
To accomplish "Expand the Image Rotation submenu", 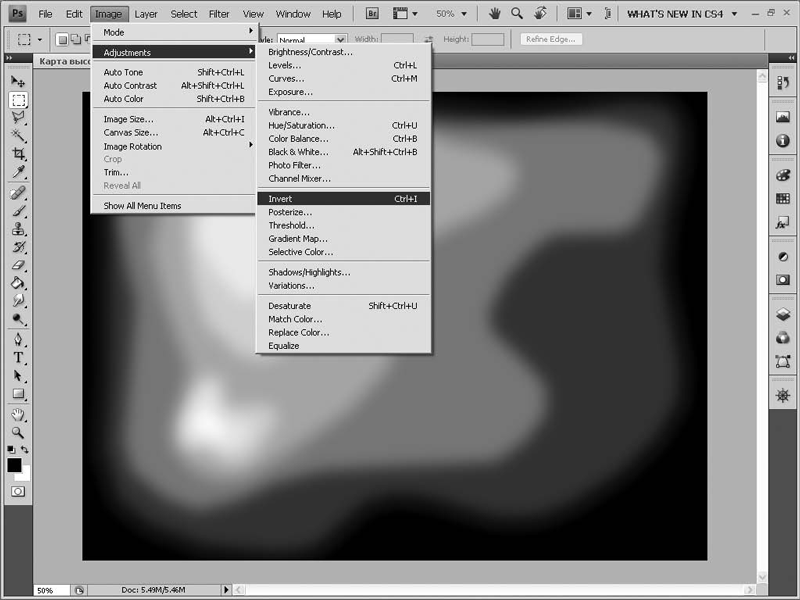I will pyautogui.click(x=174, y=146).
